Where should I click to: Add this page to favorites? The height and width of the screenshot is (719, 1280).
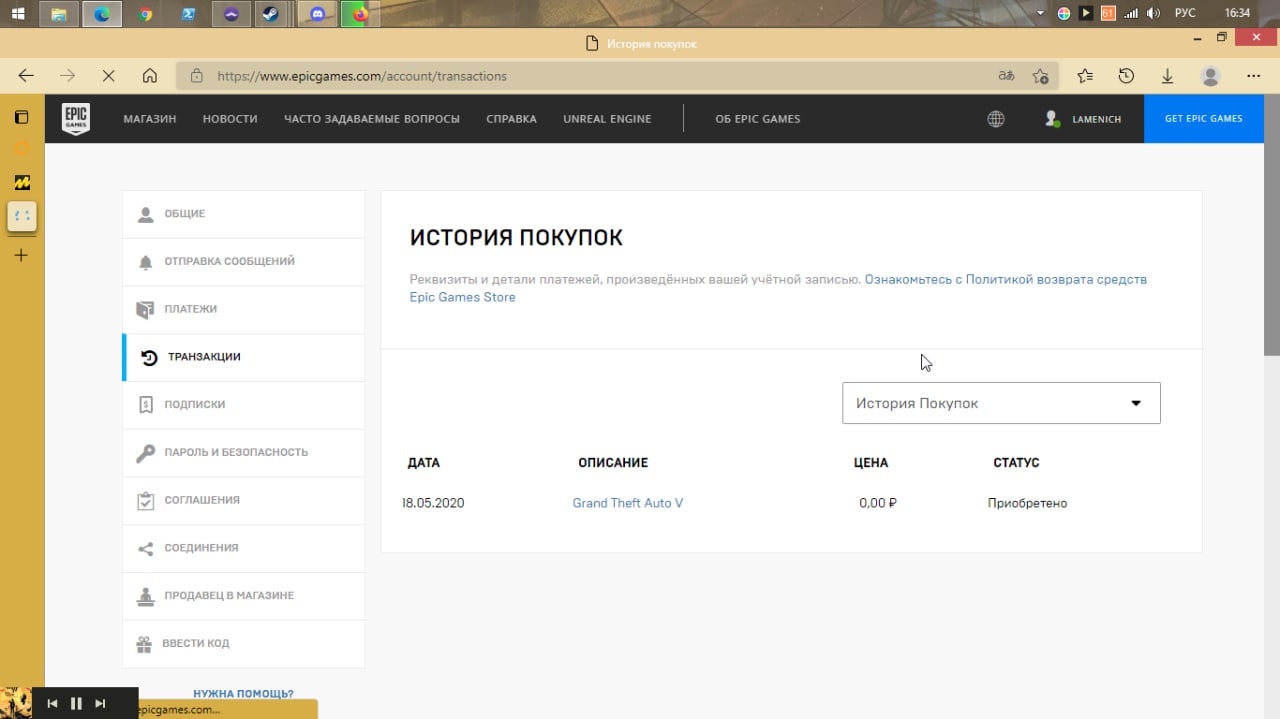pos(1041,76)
